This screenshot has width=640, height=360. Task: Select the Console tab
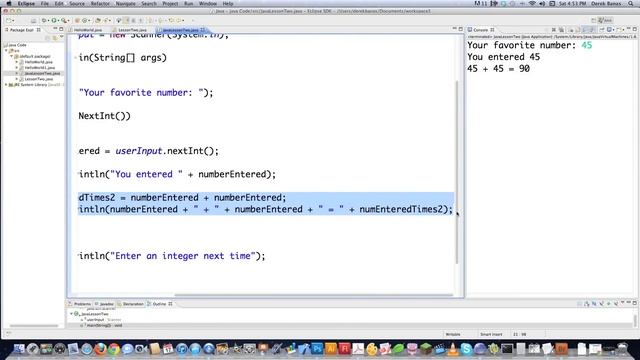(480, 30)
